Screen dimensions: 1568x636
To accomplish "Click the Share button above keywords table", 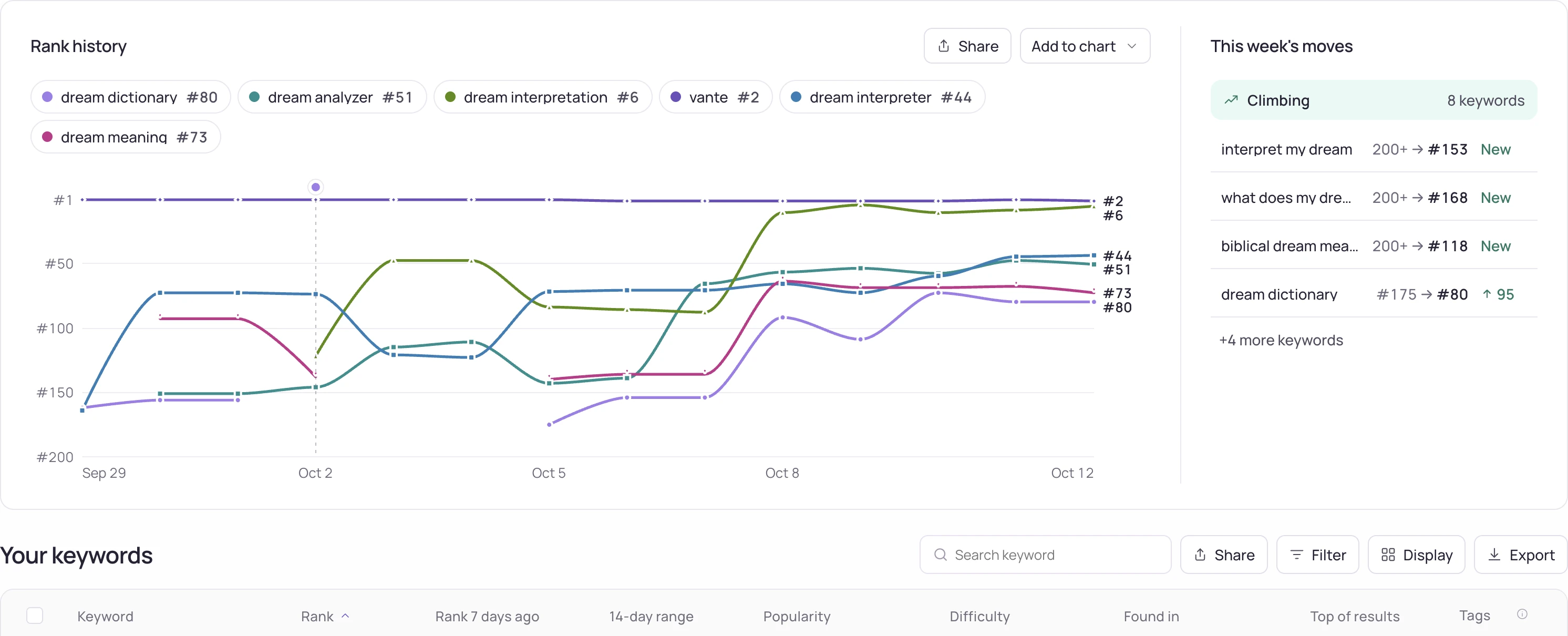I will pyautogui.click(x=1223, y=555).
